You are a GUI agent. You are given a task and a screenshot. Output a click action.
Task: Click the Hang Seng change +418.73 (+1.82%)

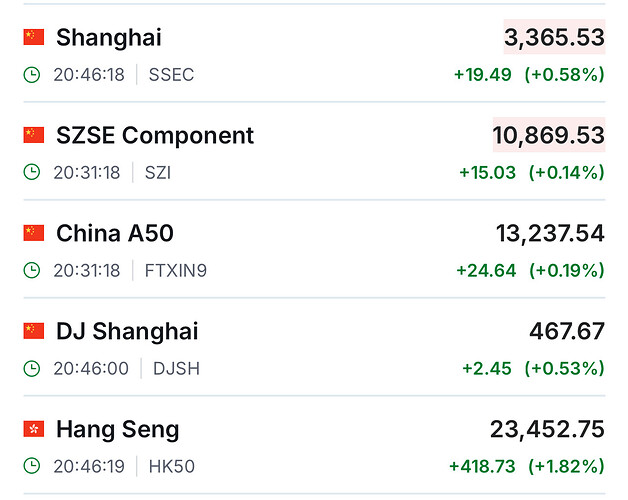(527, 466)
